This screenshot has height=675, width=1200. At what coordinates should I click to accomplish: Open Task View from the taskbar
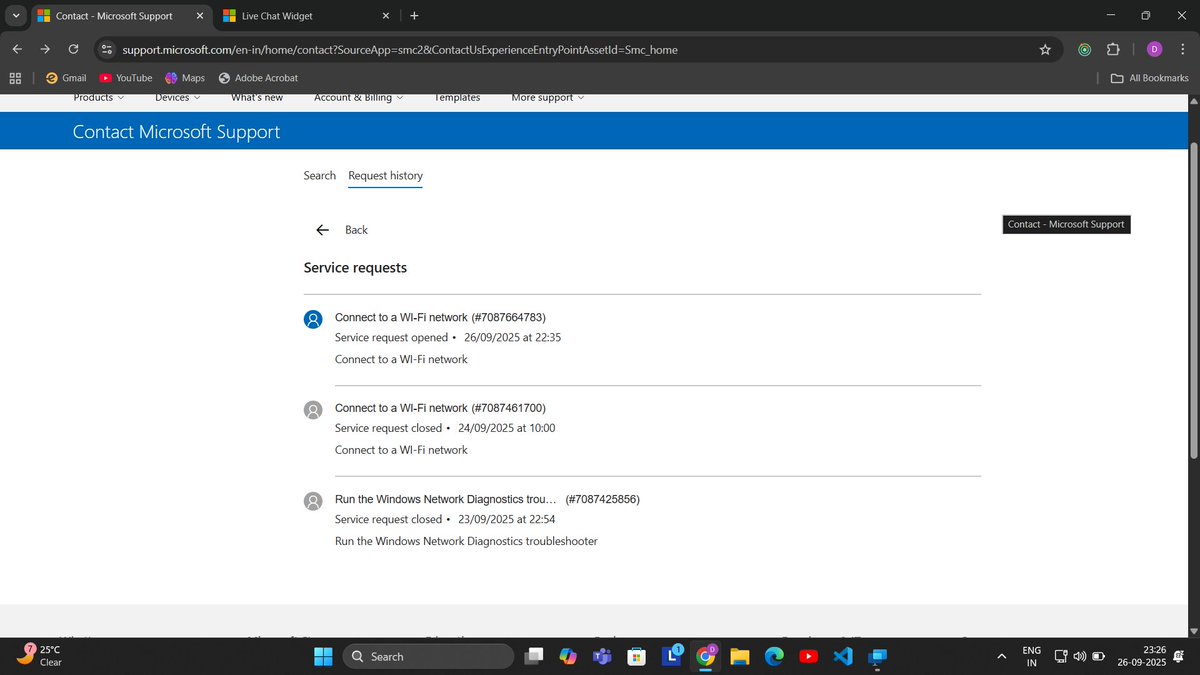(535, 656)
